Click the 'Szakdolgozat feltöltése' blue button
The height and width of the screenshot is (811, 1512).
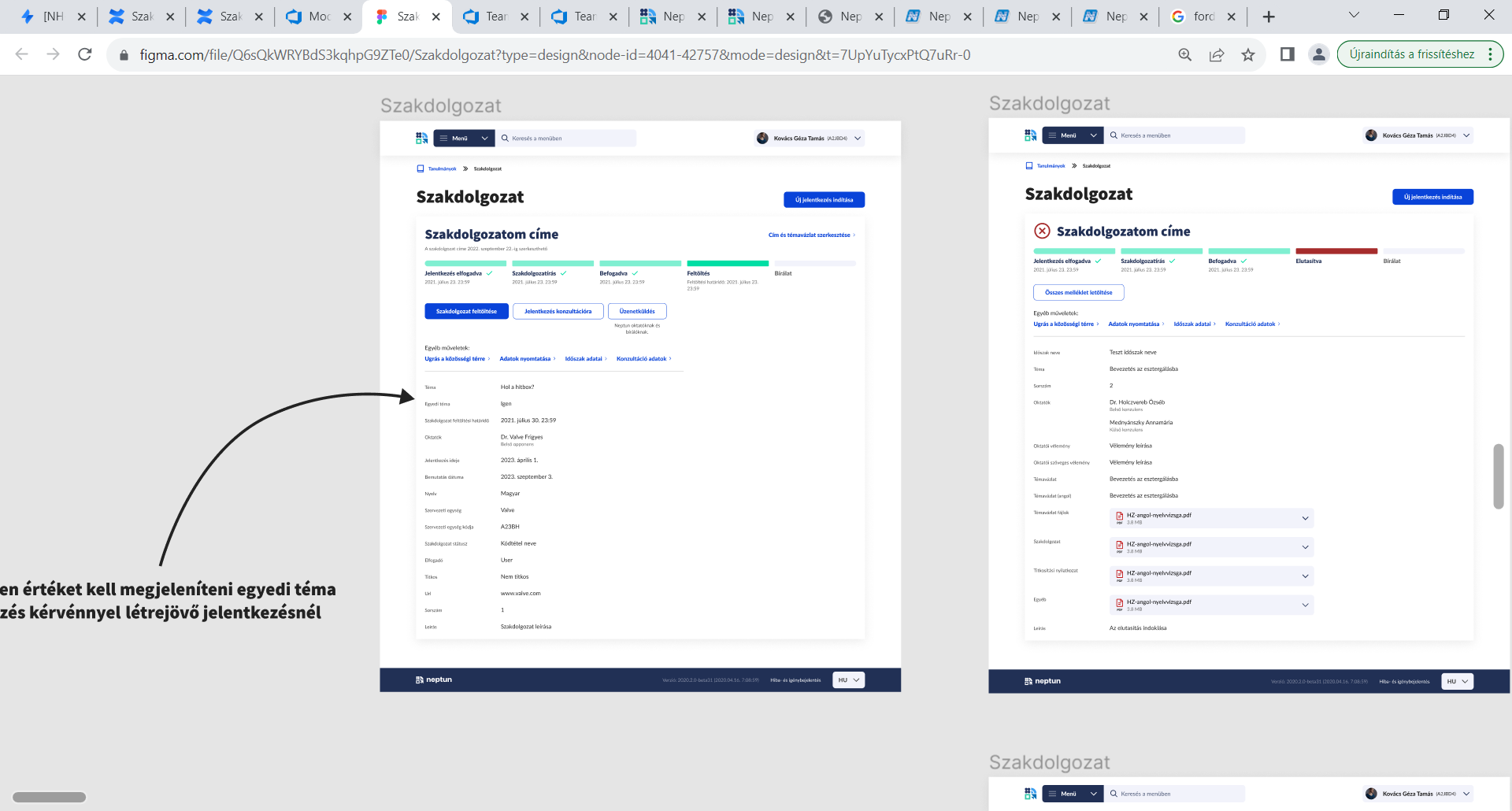click(x=466, y=311)
